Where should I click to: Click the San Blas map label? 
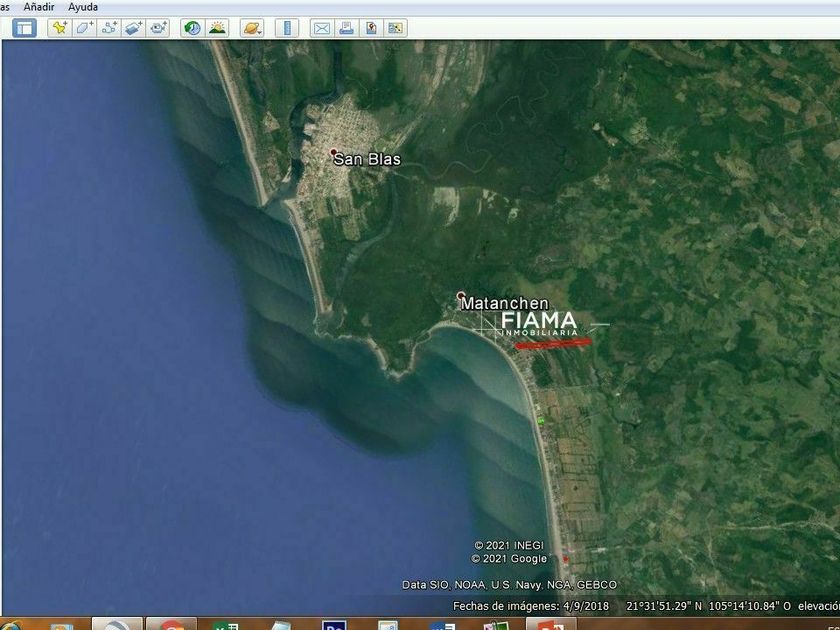[367, 159]
